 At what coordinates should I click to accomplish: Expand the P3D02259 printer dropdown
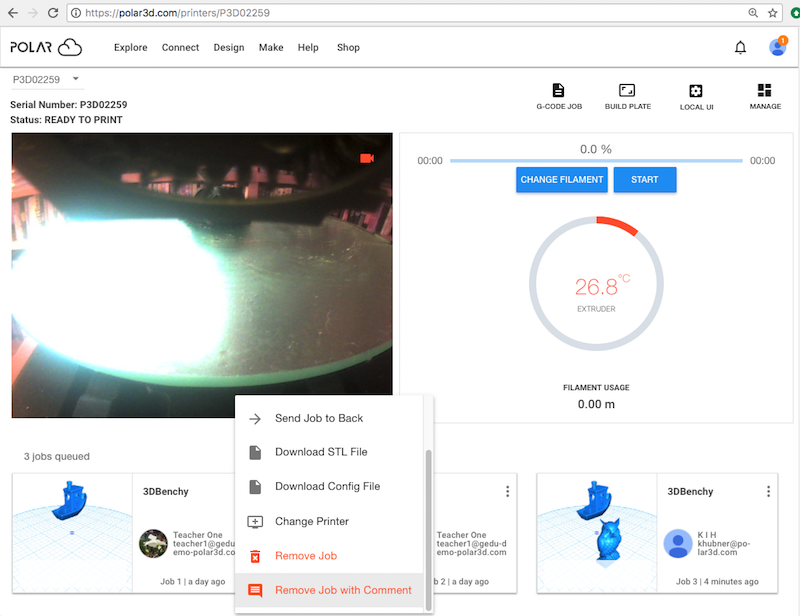point(47,79)
